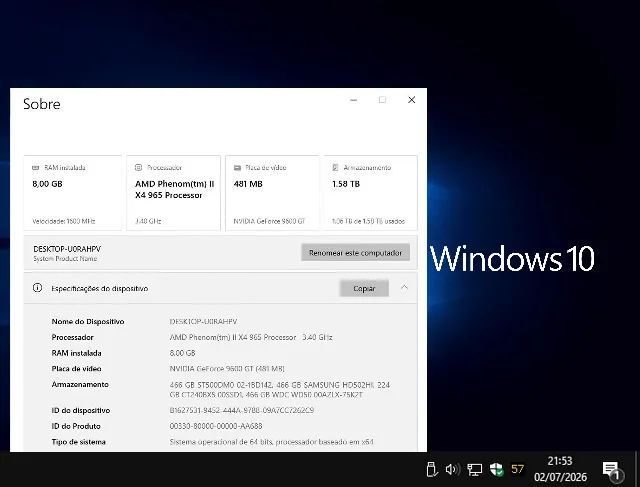
Task: Click the 481 MB video memory value
Action: 248,184
